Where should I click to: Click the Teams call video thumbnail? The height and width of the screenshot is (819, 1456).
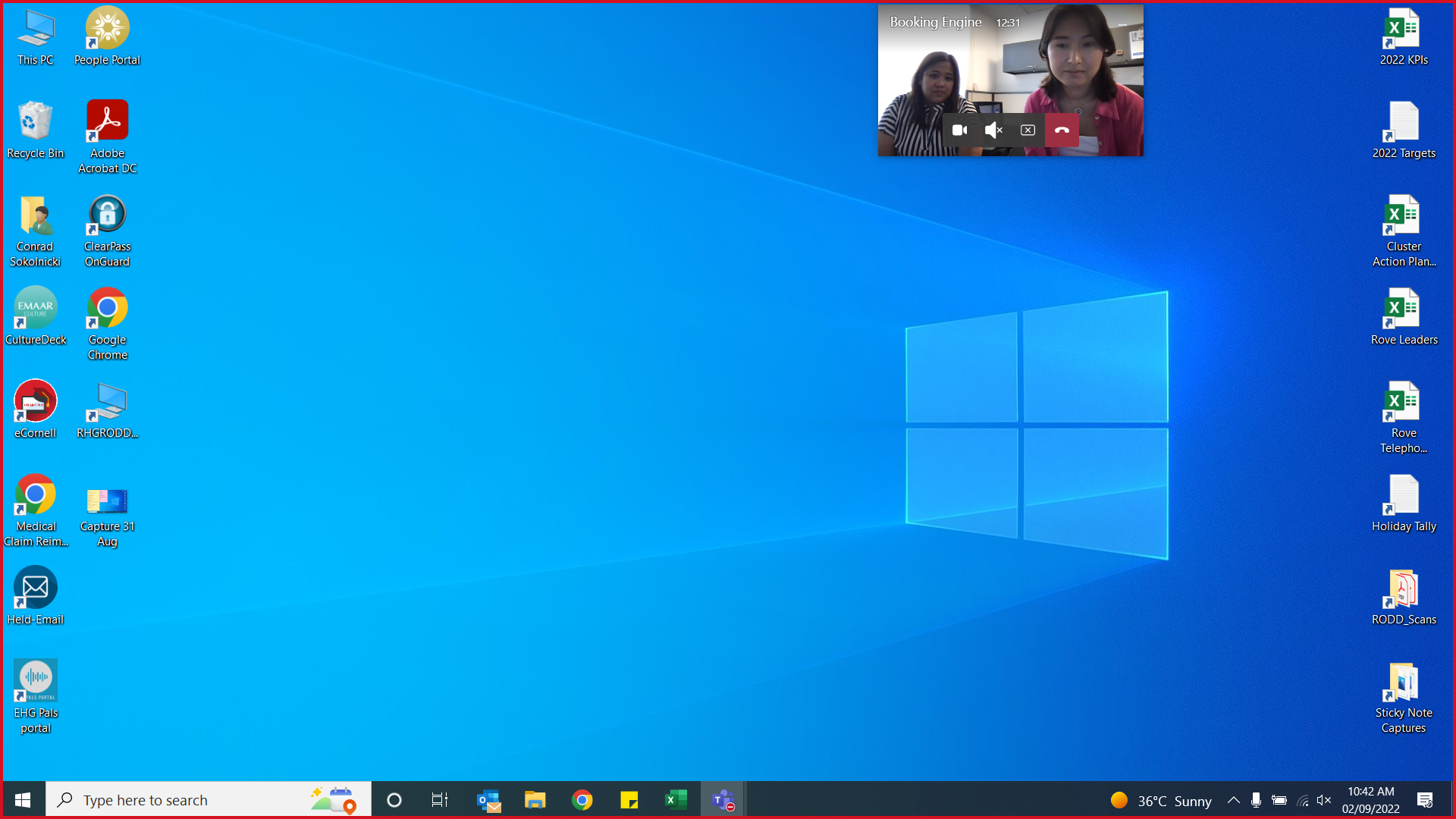1010,80
